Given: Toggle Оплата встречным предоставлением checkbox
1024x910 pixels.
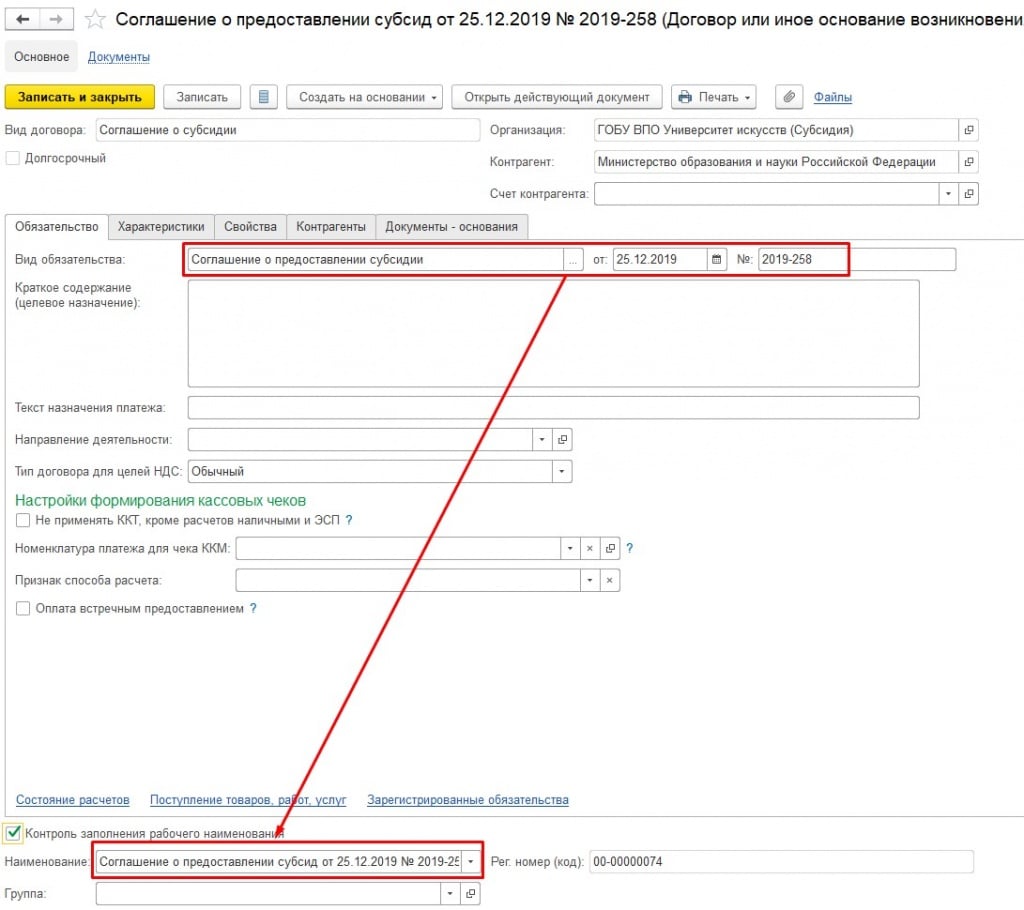Looking at the screenshot, I should pyautogui.click(x=23, y=608).
